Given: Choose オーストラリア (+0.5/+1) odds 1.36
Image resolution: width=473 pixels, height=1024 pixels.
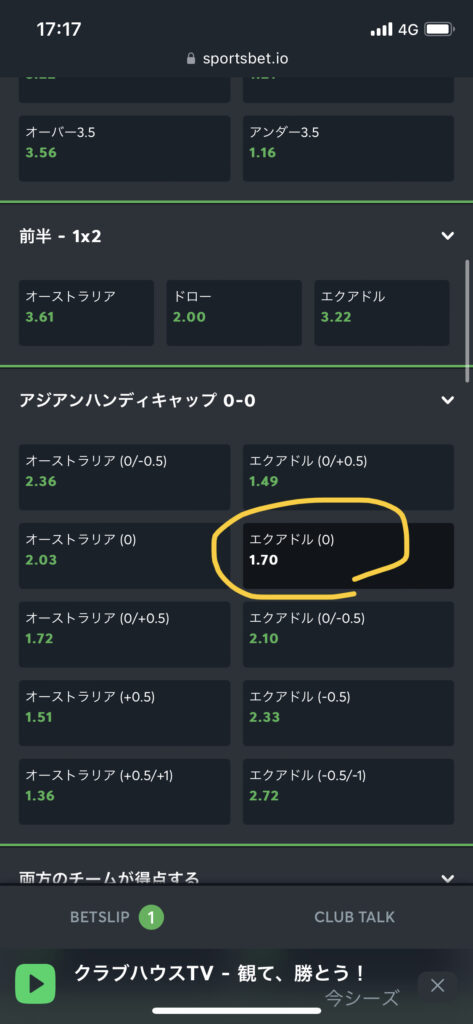Looking at the screenshot, I should [x=124, y=792].
